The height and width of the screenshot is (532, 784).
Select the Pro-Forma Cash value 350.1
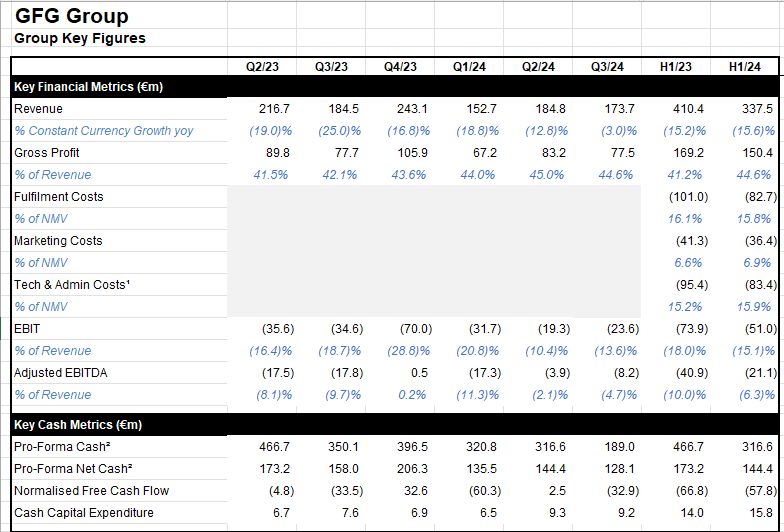point(342,447)
